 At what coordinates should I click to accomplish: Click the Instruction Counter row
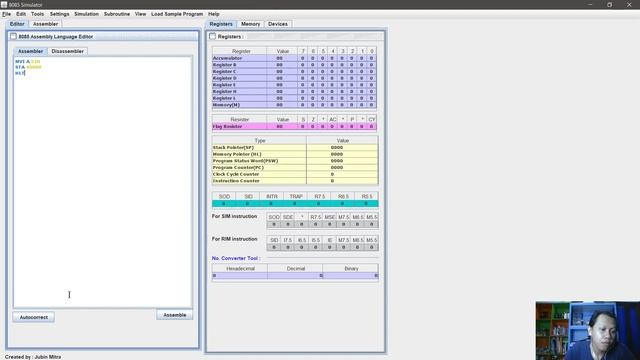pos(295,180)
